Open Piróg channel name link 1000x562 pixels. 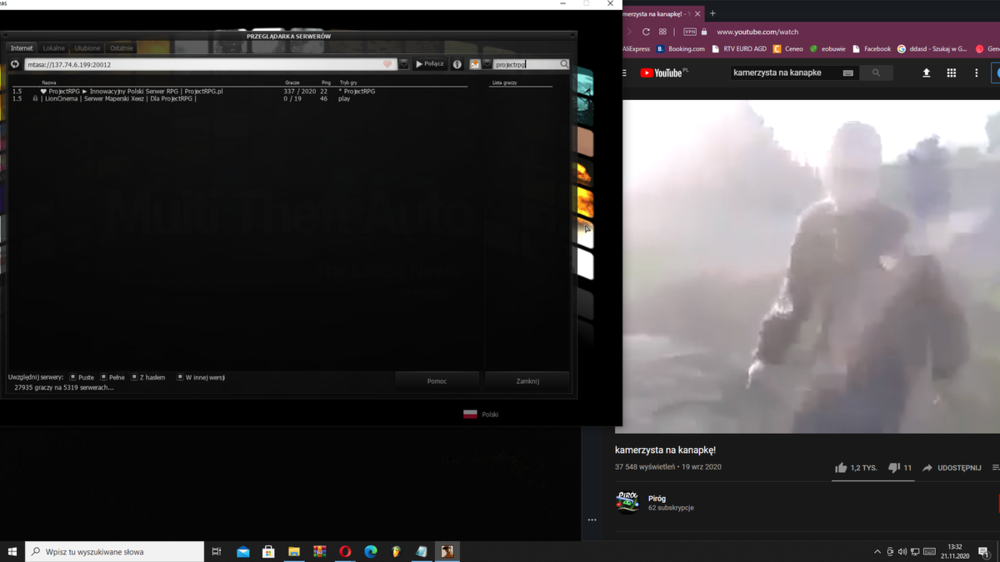point(657,499)
